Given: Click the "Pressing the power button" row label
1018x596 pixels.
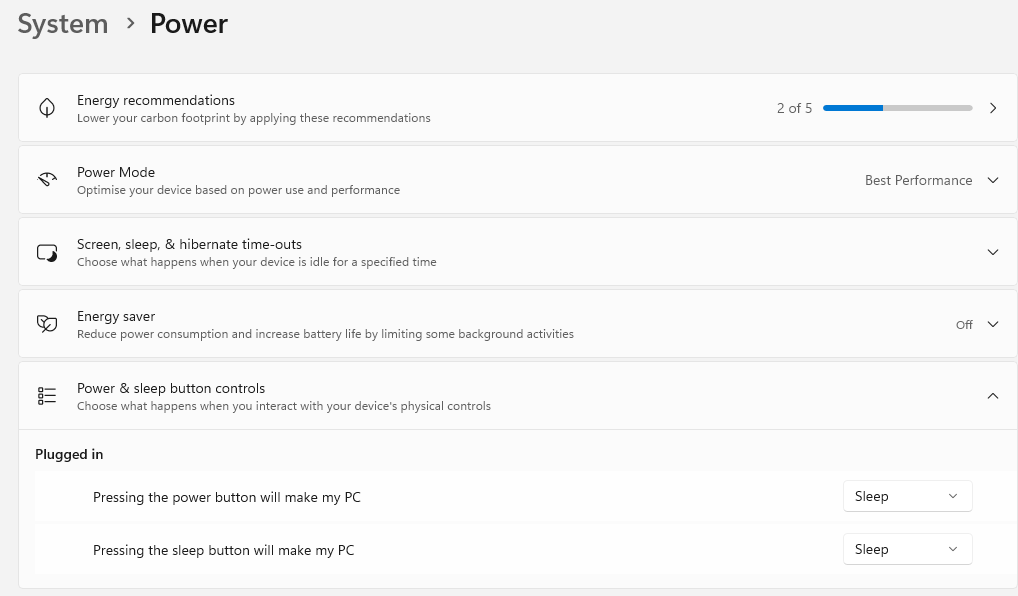Looking at the screenshot, I should 227,497.
